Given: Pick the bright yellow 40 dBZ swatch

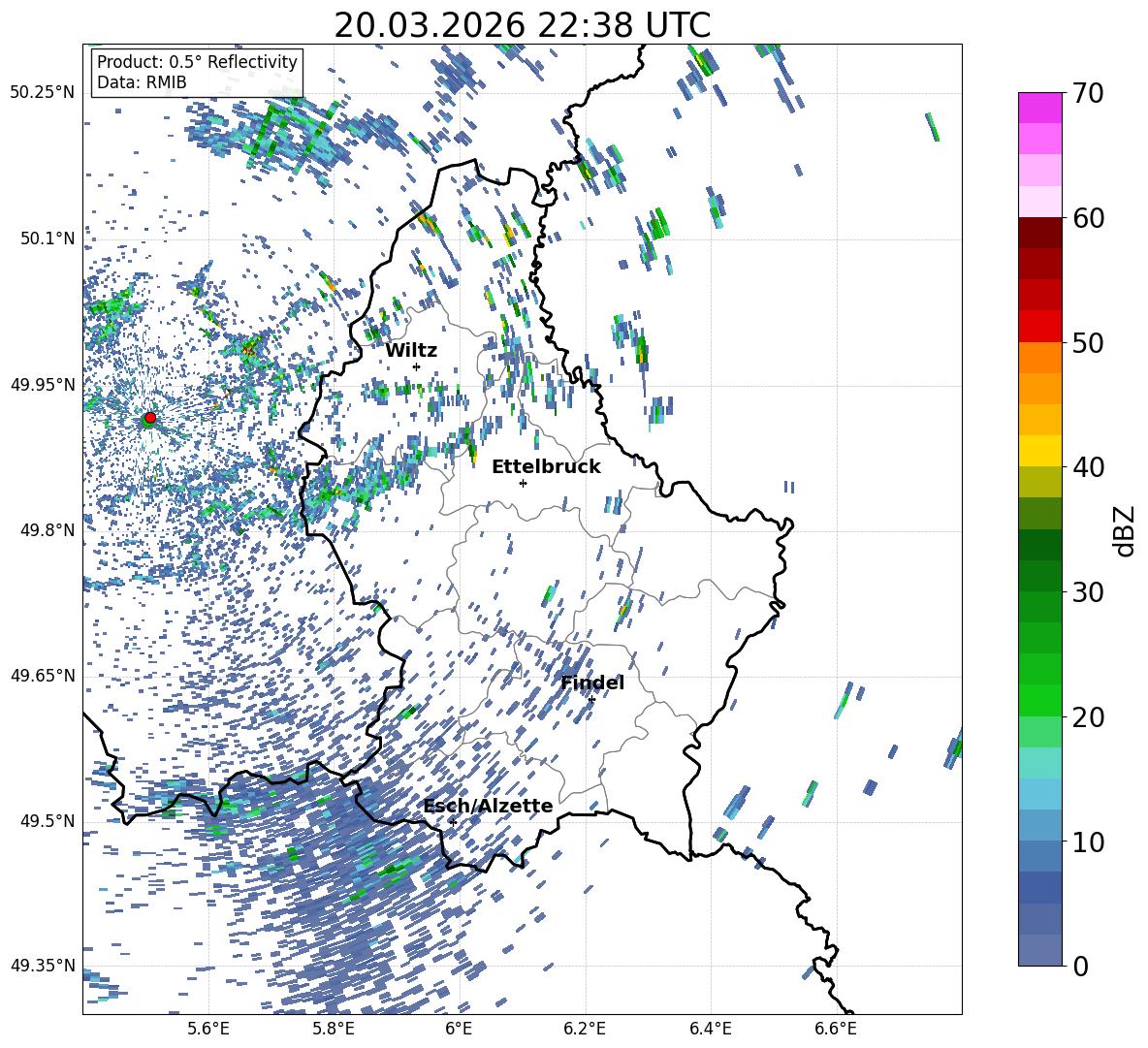Looking at the screenshot, I should (1040, 451).
